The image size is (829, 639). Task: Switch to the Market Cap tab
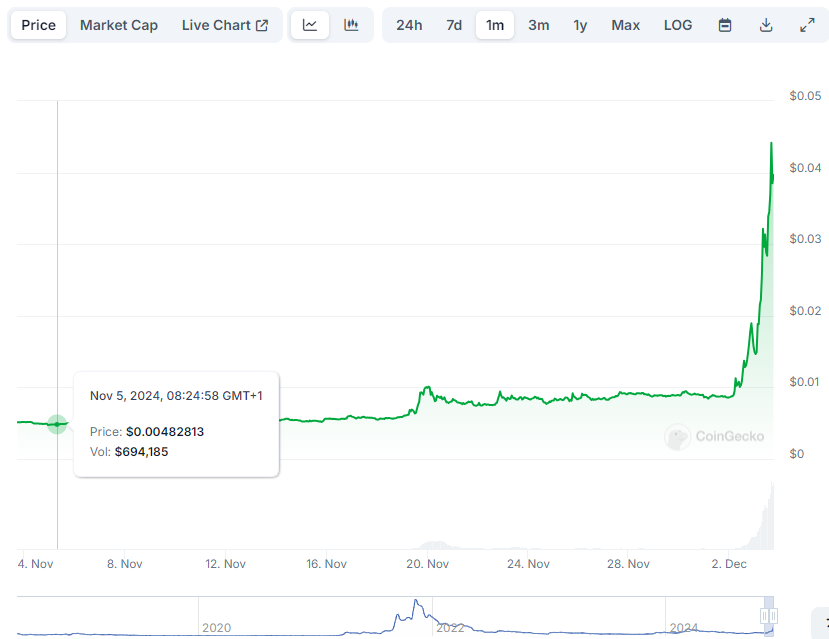coord(118,25)
